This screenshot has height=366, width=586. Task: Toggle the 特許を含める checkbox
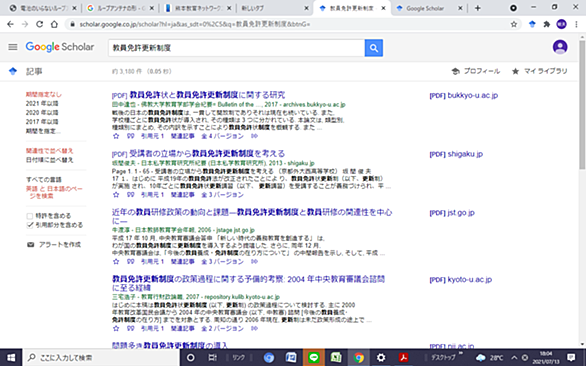pyautogui.click(x=30, y=216)
